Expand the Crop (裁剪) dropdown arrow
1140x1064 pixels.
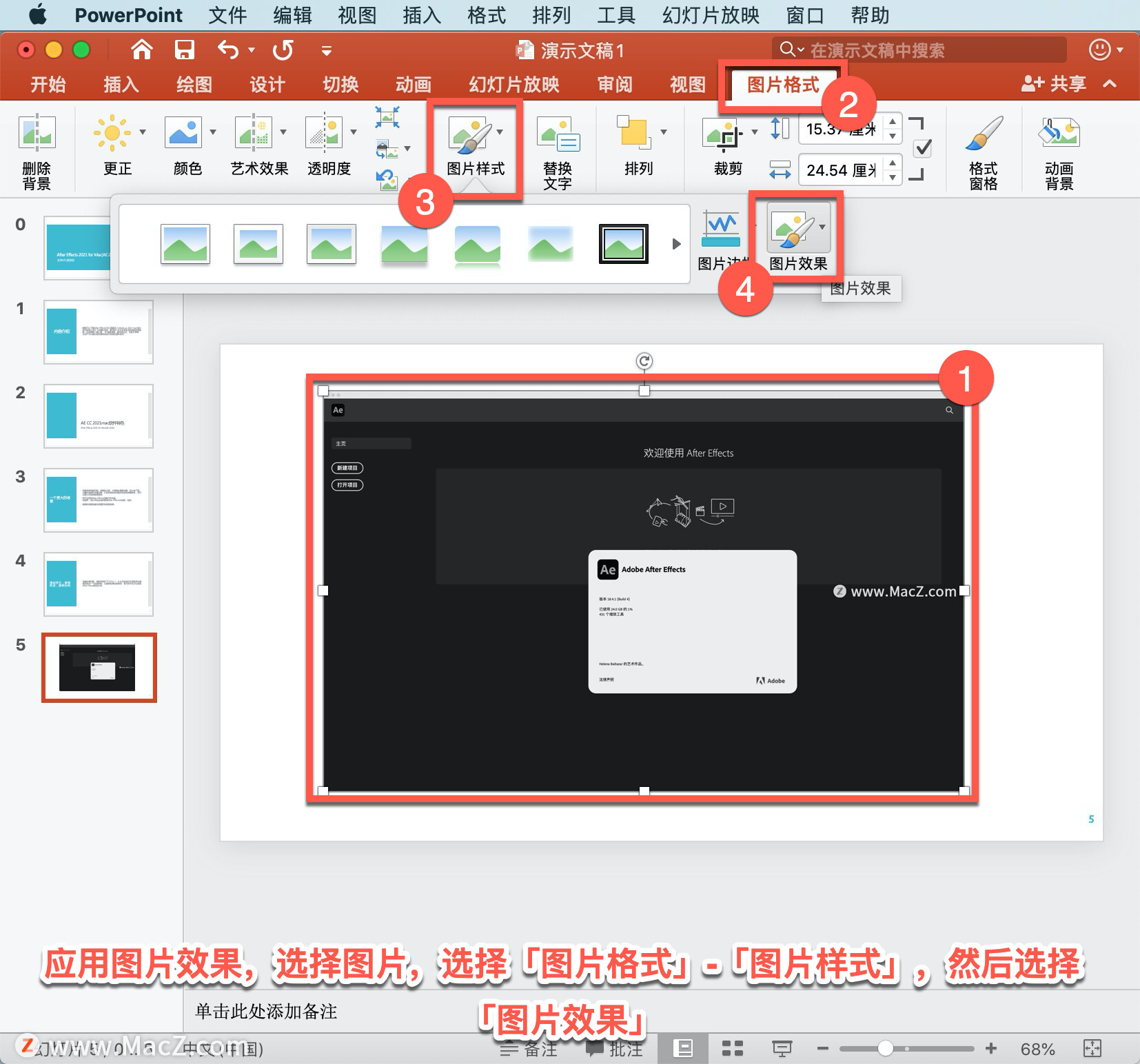[x=755, y=132]
